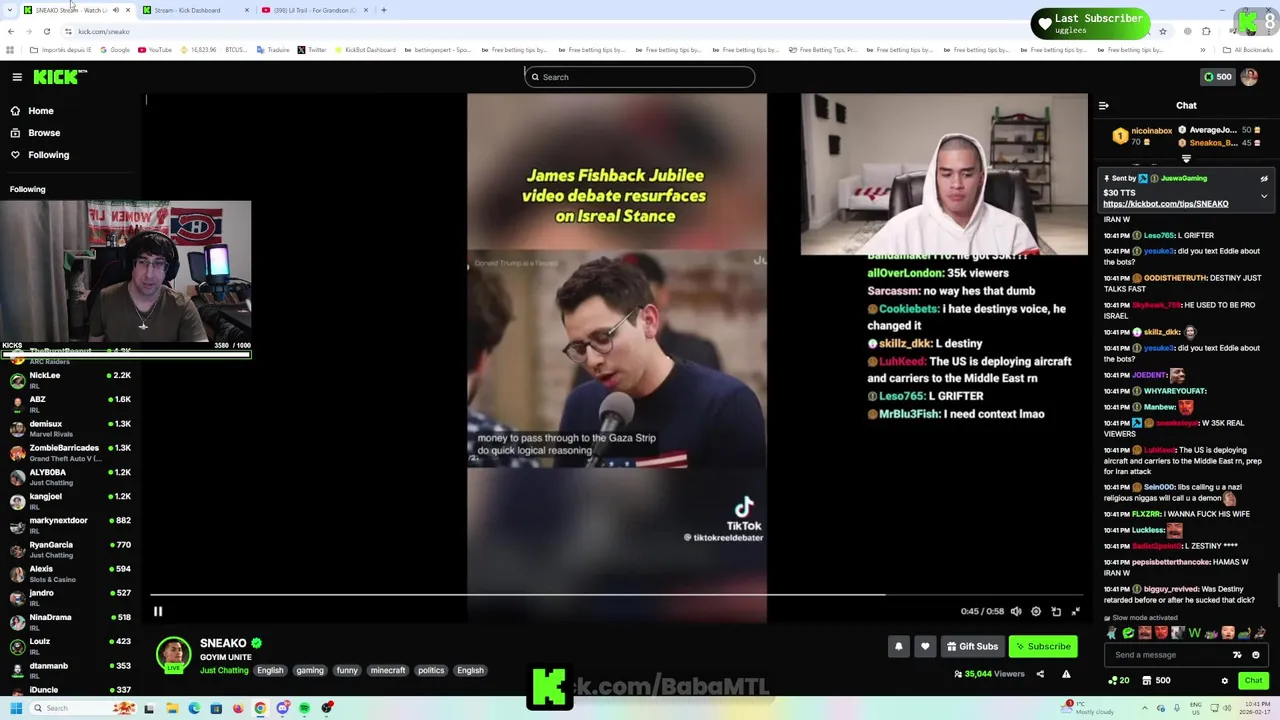The width and height of the screenshot is (1280, 720).
Task: Click the green Chat send button
Action: pos(1253,681)
